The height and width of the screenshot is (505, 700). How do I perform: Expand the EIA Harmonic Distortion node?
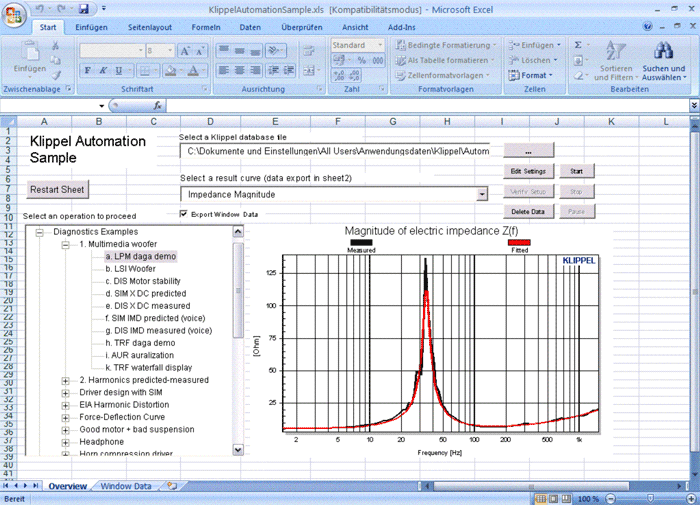(x=66, y=405)
